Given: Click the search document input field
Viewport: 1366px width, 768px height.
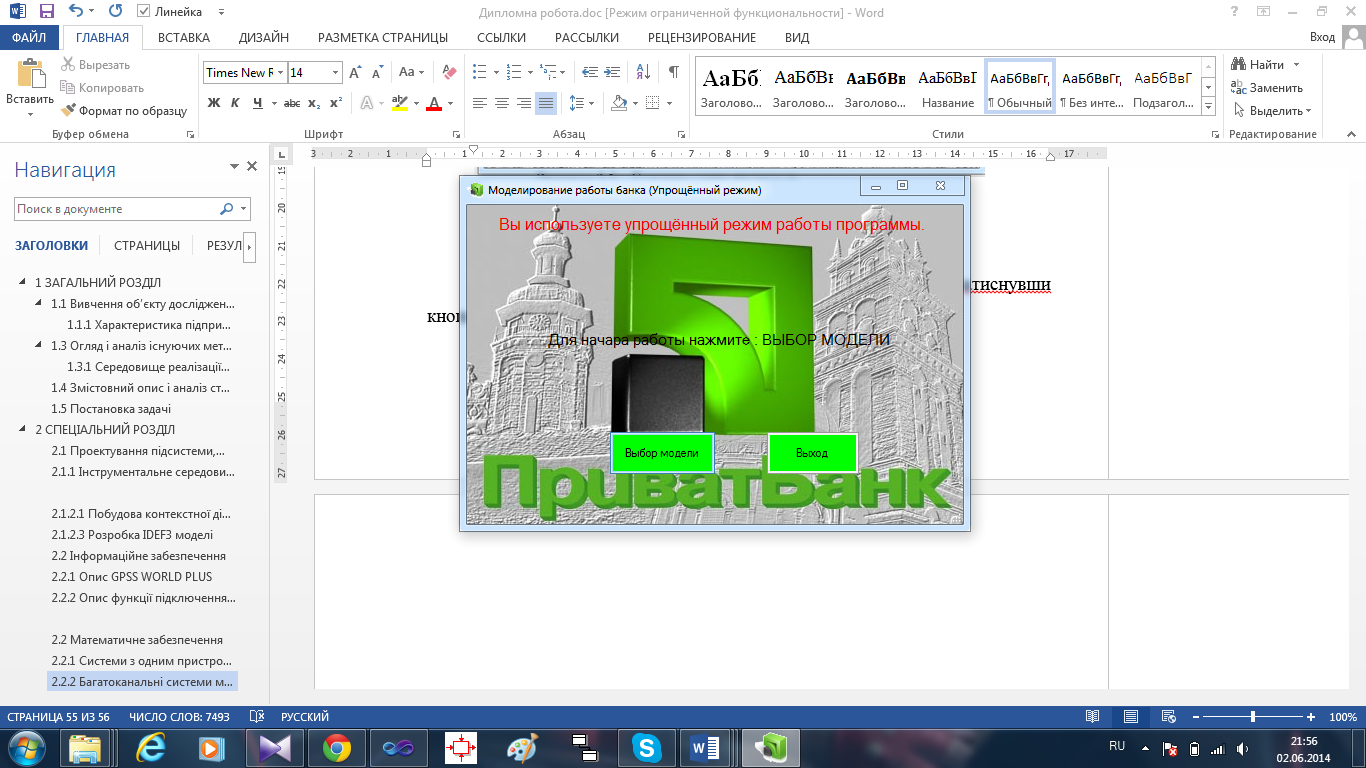Looking at the screenshot, I should click(115, 209).
